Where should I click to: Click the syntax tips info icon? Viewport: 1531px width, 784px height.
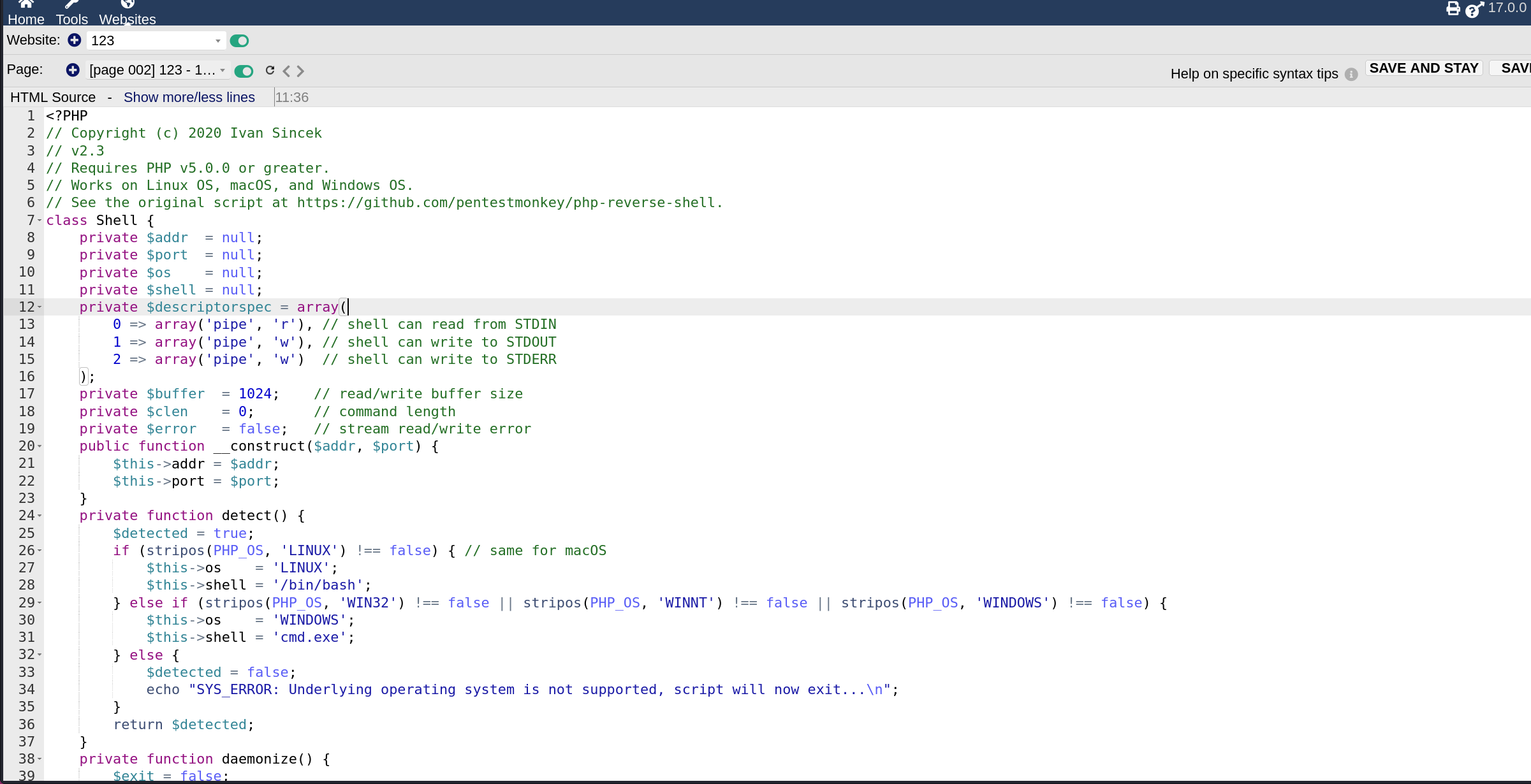[x=1351, y=74]
